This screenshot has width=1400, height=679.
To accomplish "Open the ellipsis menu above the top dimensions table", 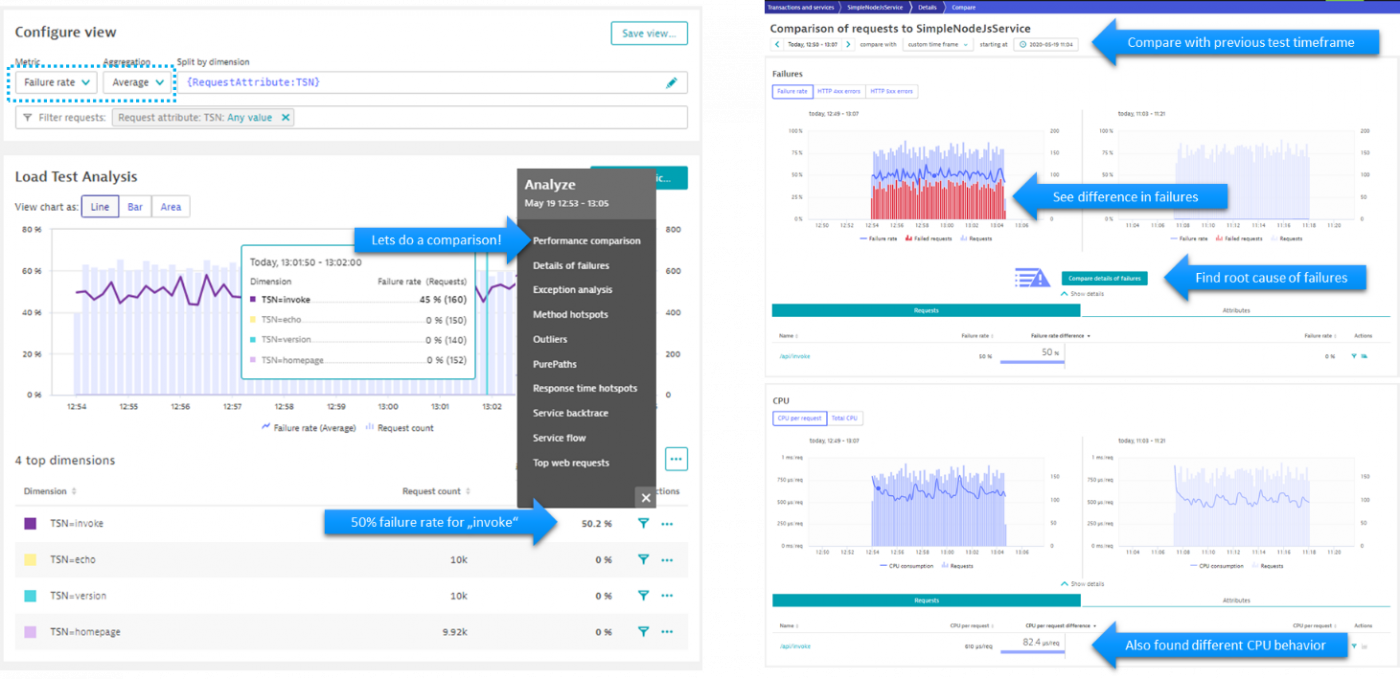I will click(x=676, y=458).
